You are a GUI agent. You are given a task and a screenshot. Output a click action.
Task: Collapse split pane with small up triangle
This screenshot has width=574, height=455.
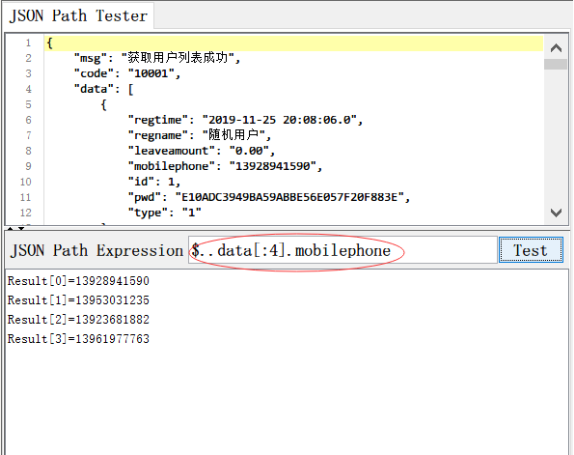tap(11, 229)
